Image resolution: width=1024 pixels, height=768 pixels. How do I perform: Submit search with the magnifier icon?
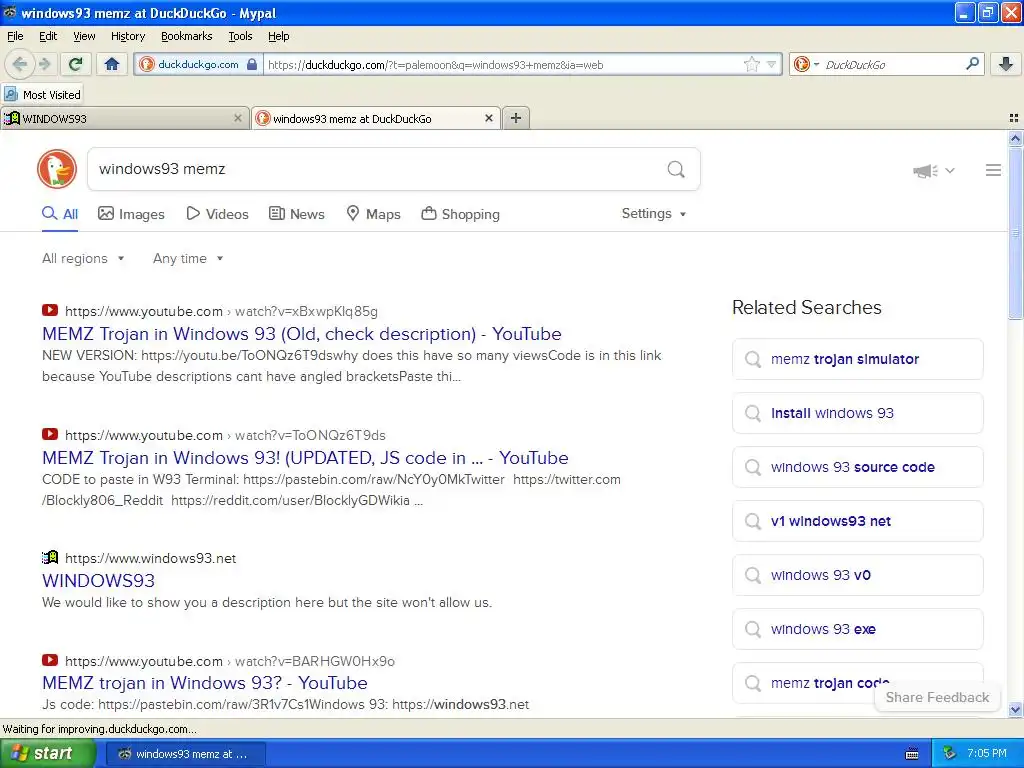click(x=676, y=170)
